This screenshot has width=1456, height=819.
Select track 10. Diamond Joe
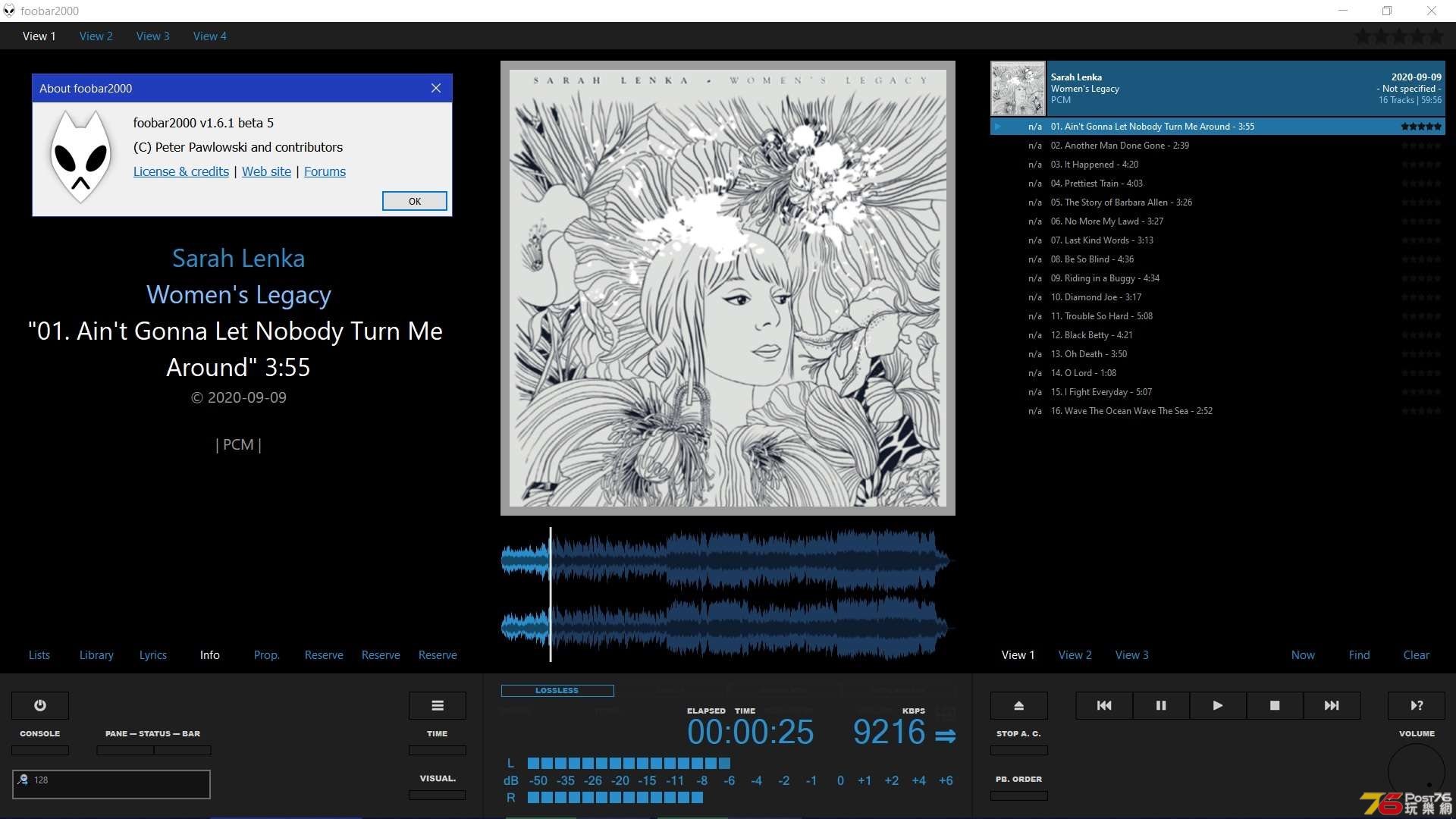(1217, 297)
